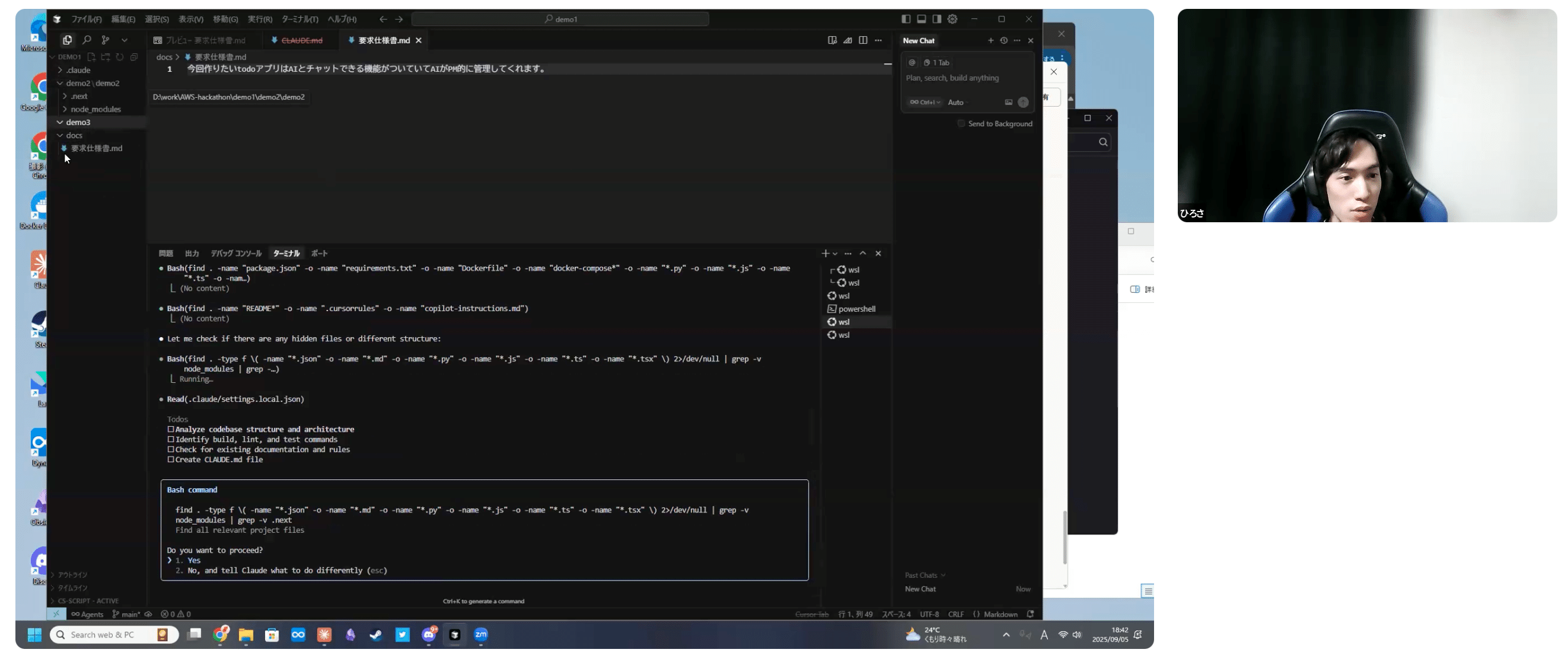Click the attach image icon in chat
1568x659 pixels.
[1008, 102]
